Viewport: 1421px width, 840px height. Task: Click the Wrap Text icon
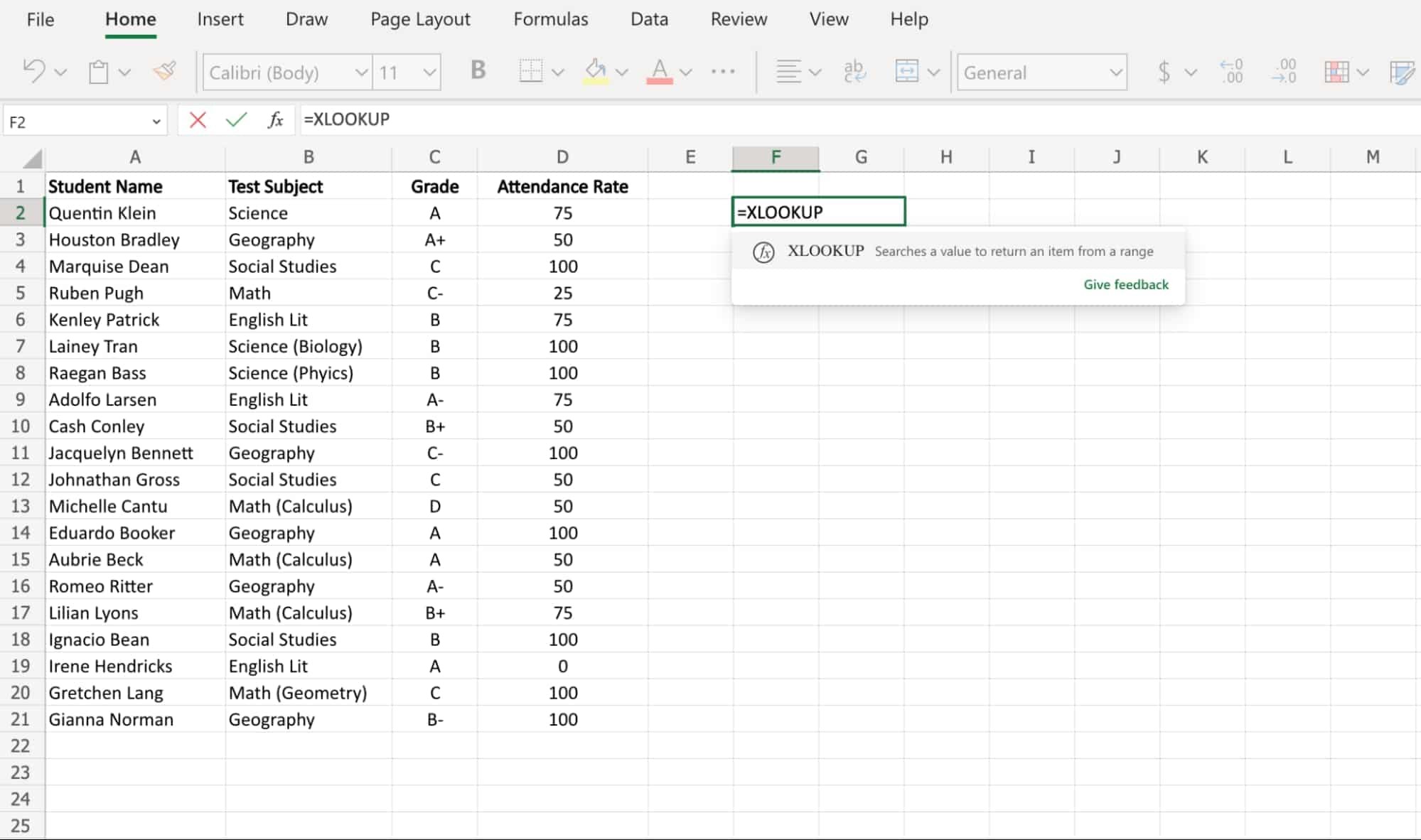pos(854,72)
